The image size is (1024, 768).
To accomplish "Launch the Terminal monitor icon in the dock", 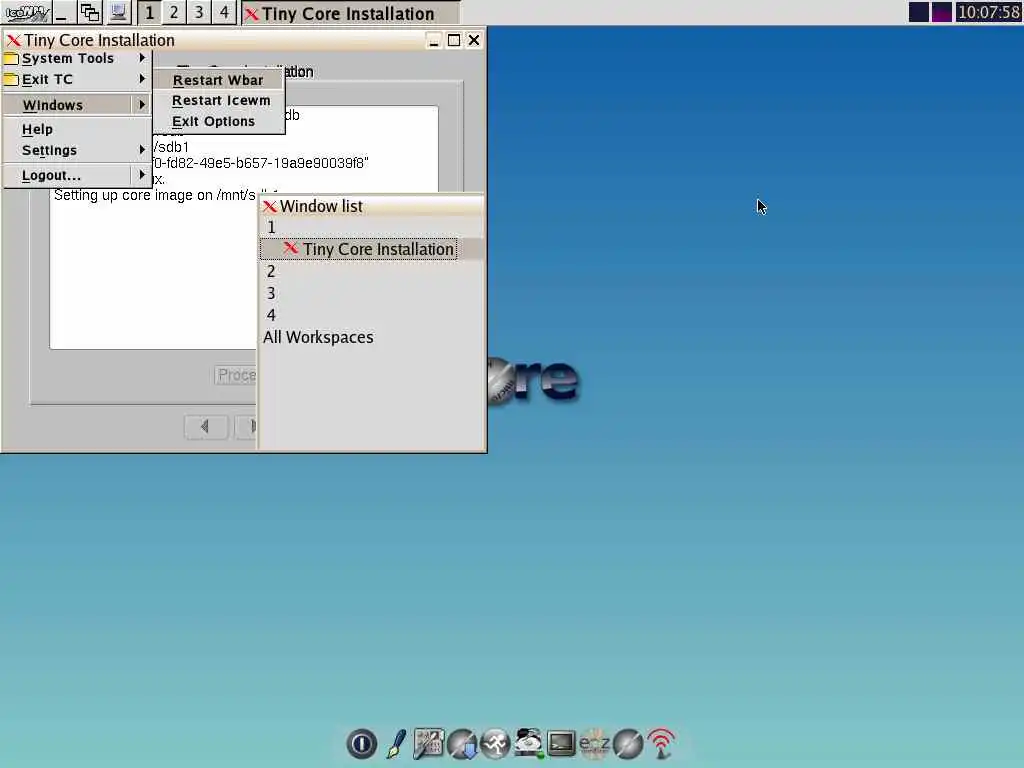I will pos(561,744).
